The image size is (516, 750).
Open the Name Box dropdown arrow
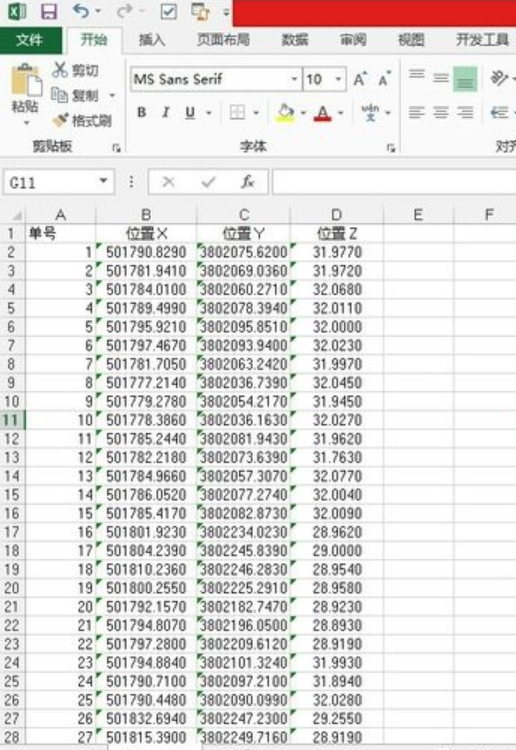[x=103, y=182]
